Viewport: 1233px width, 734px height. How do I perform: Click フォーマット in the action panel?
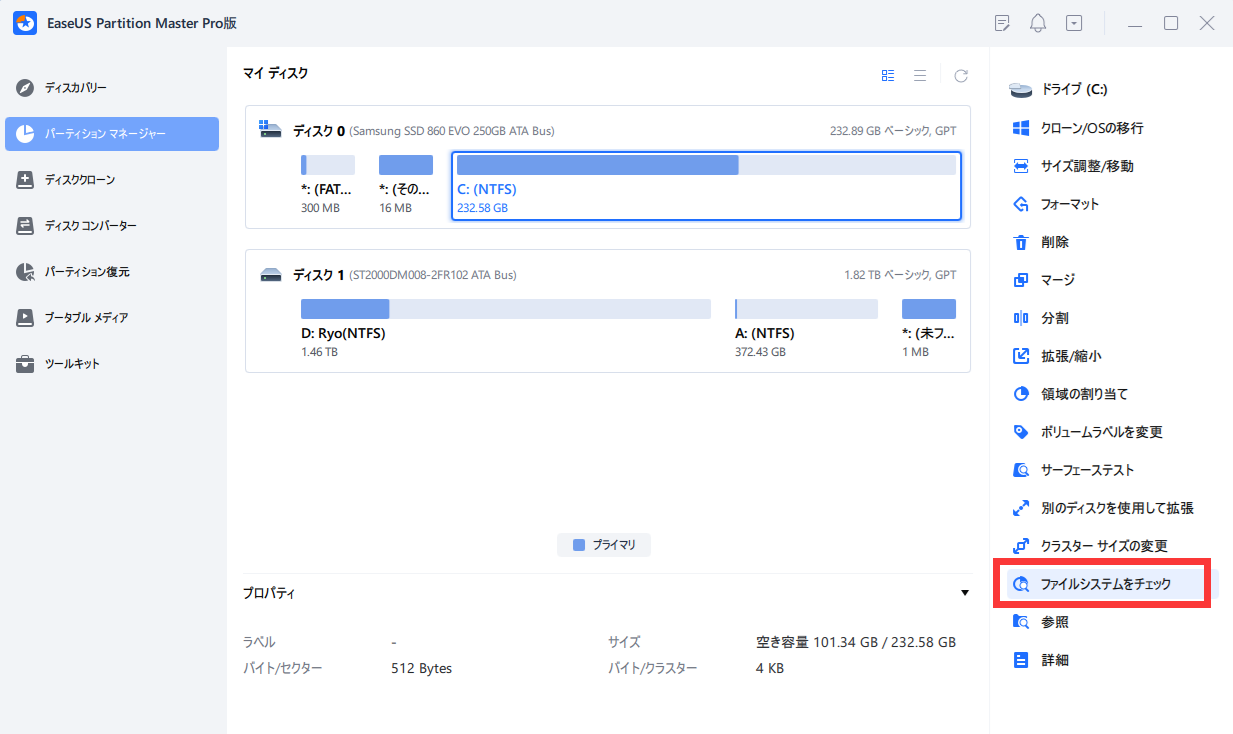tap(1069, 204)
